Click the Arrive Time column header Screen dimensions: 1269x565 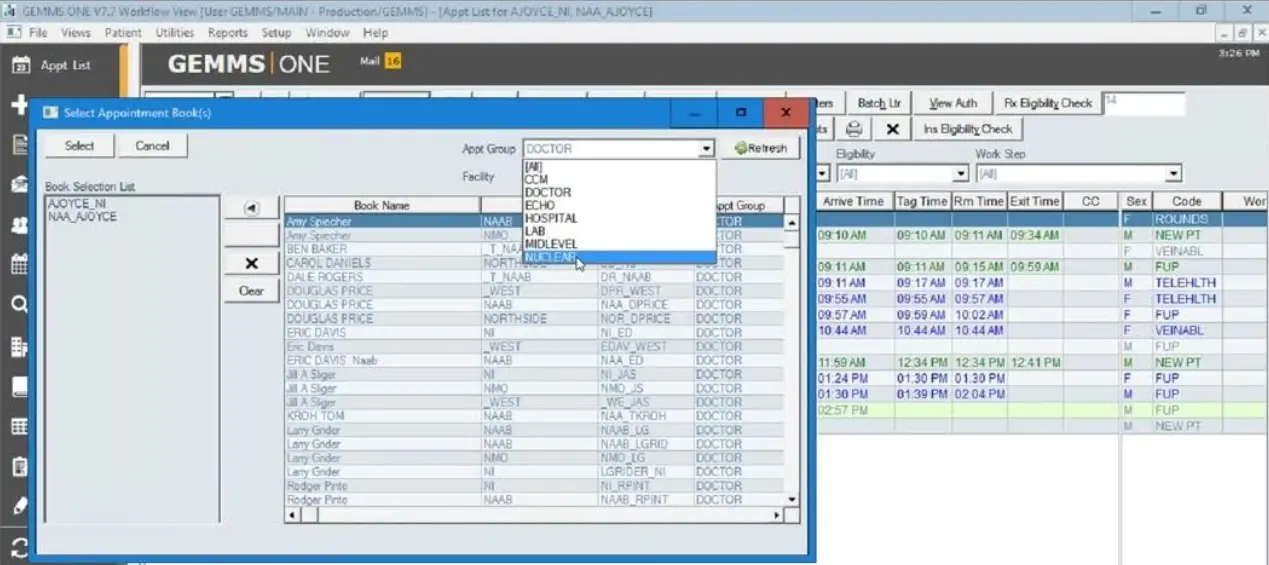point(853,201)
